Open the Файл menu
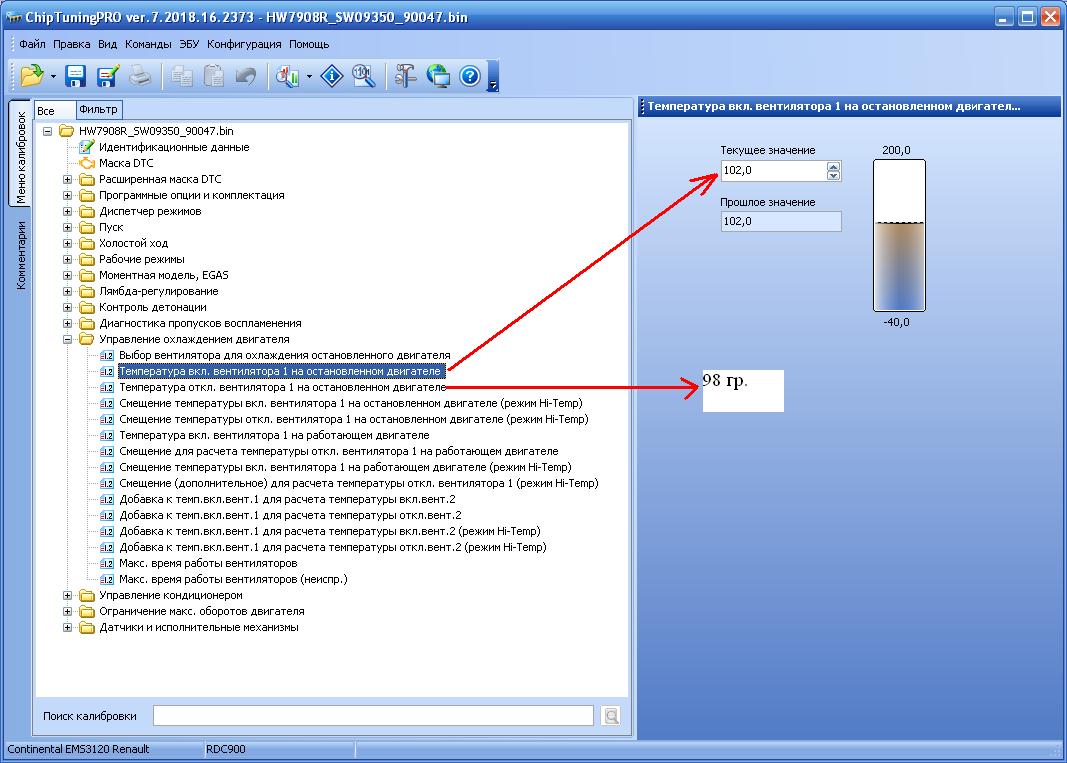 [x=32, y=44]
